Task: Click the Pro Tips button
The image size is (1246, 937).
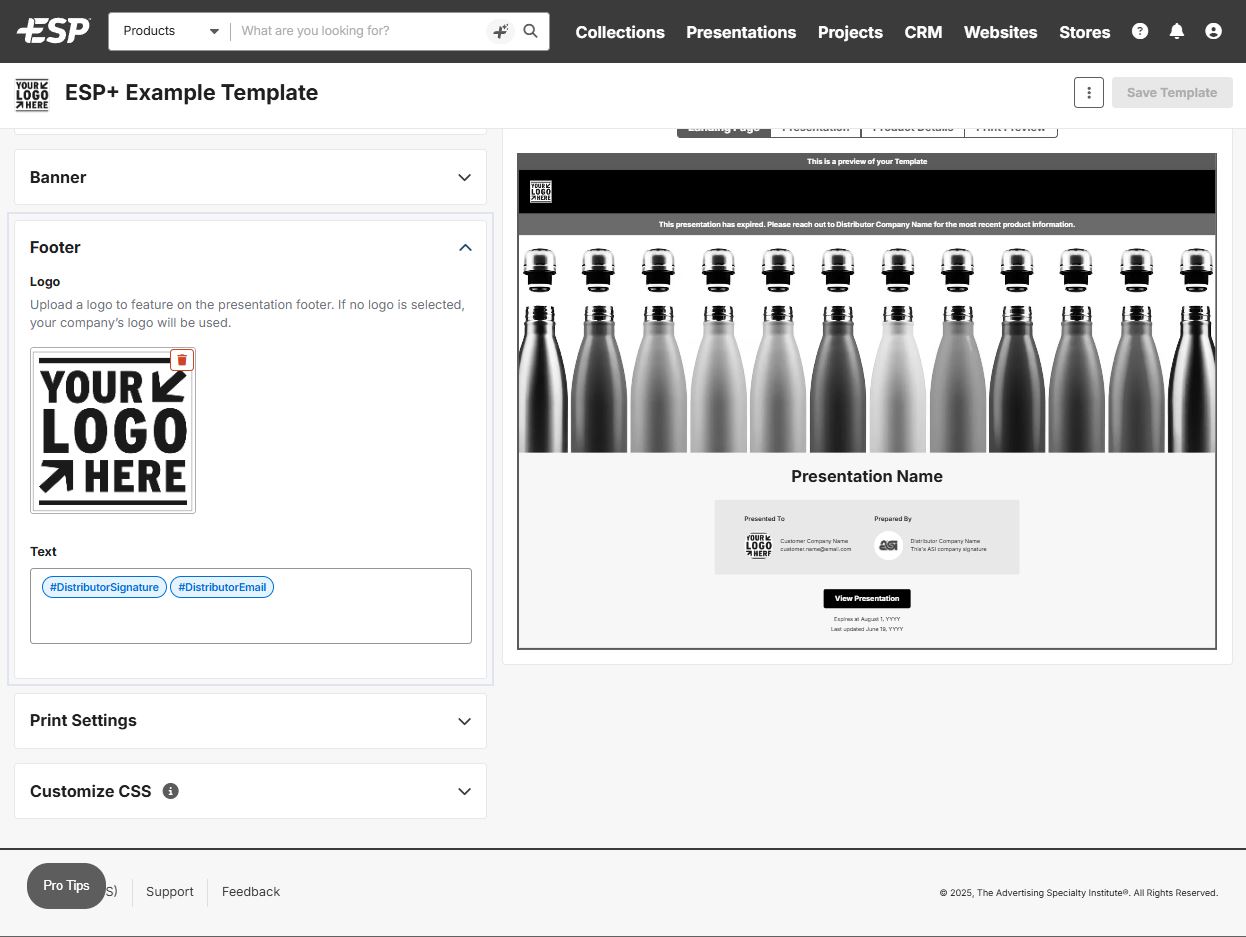Action: pos(66,886)
